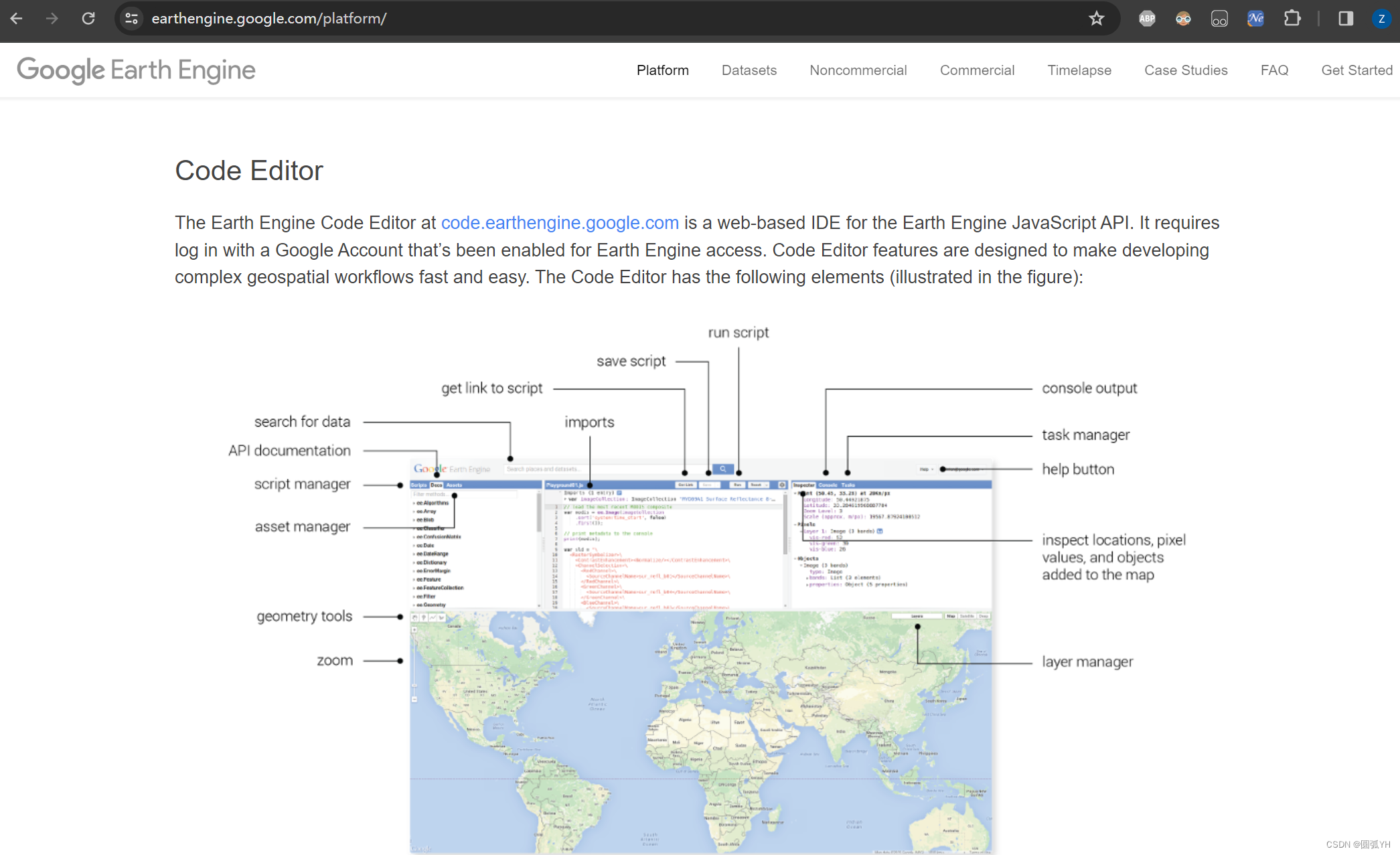Viewport: 1400px width, 855px height.
Task: Go to the Google Earth Engine logo home
Action: 136,70
